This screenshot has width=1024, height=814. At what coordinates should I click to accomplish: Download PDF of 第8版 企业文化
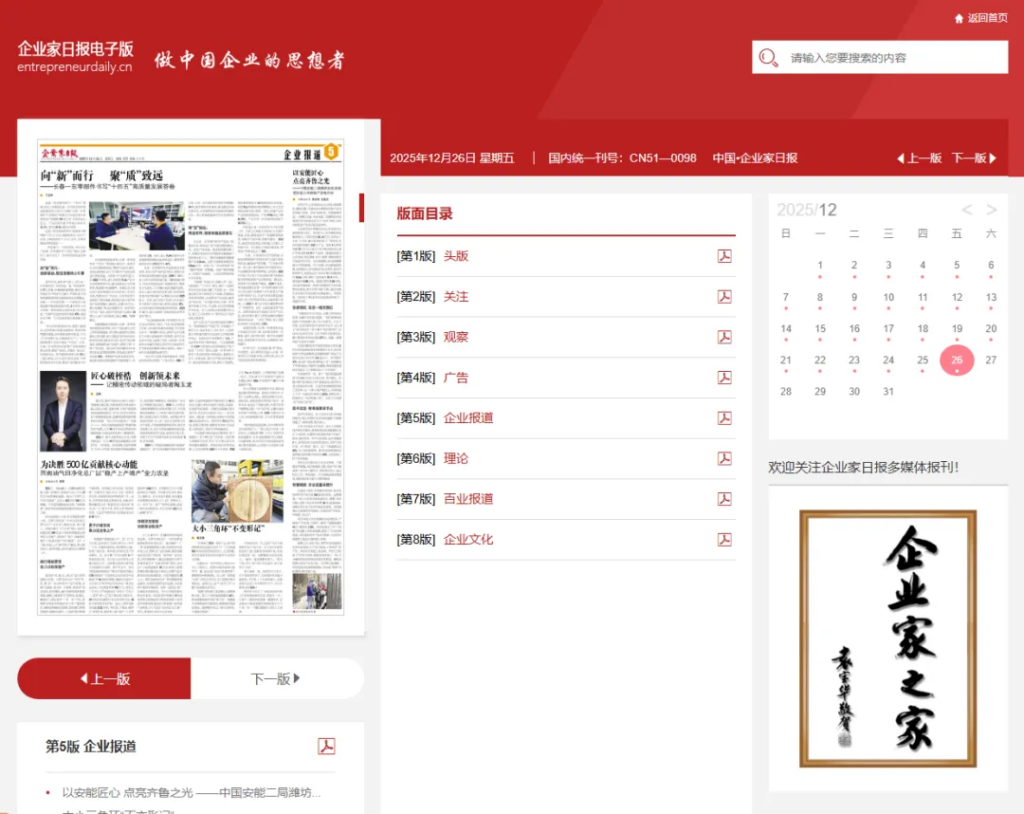(x=724, y=539)
